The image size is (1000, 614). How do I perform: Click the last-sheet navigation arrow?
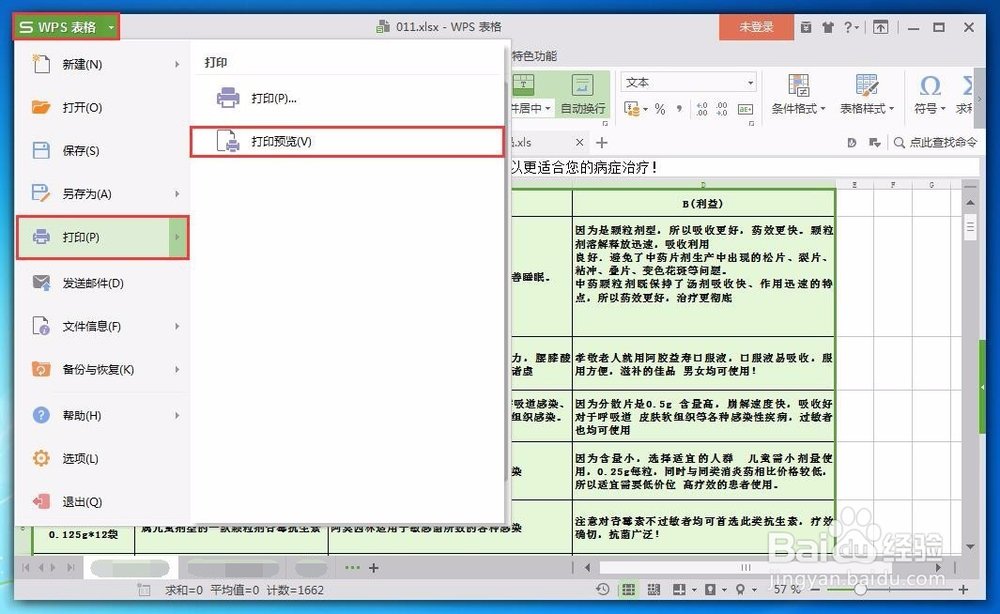[x=71, y=567]
